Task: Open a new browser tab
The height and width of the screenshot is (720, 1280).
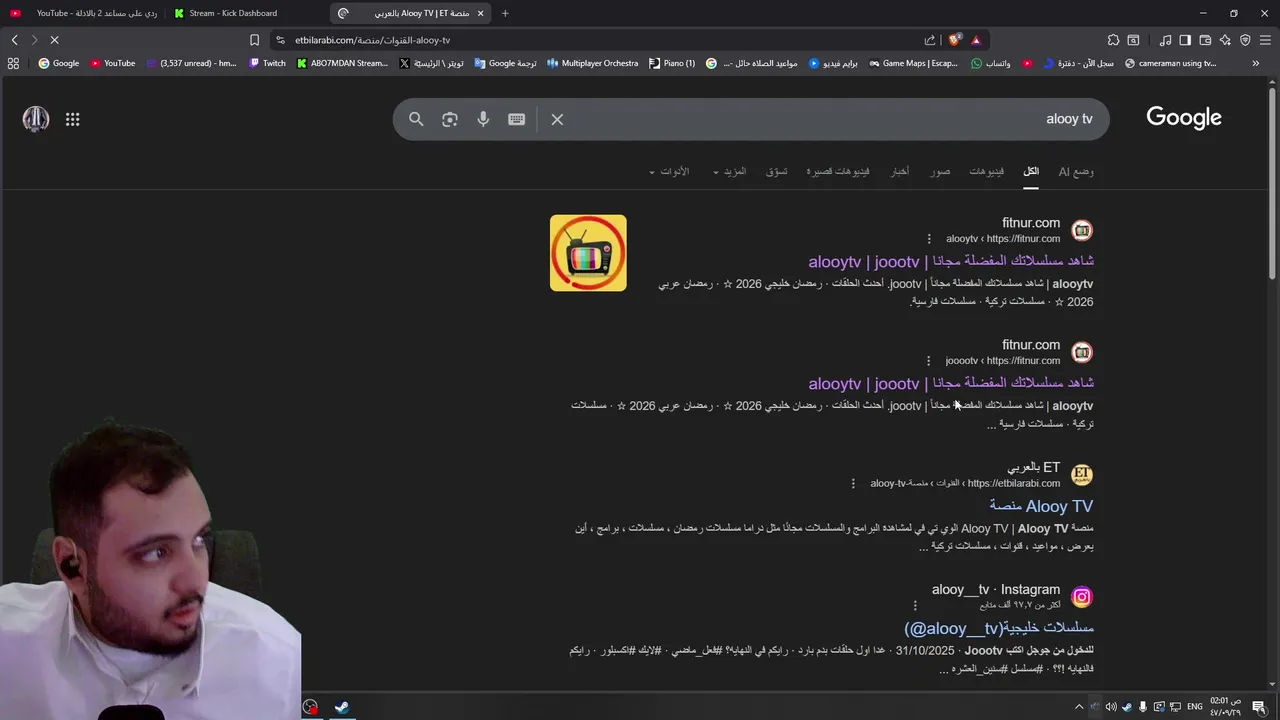Action: click(x=505, y=13)
